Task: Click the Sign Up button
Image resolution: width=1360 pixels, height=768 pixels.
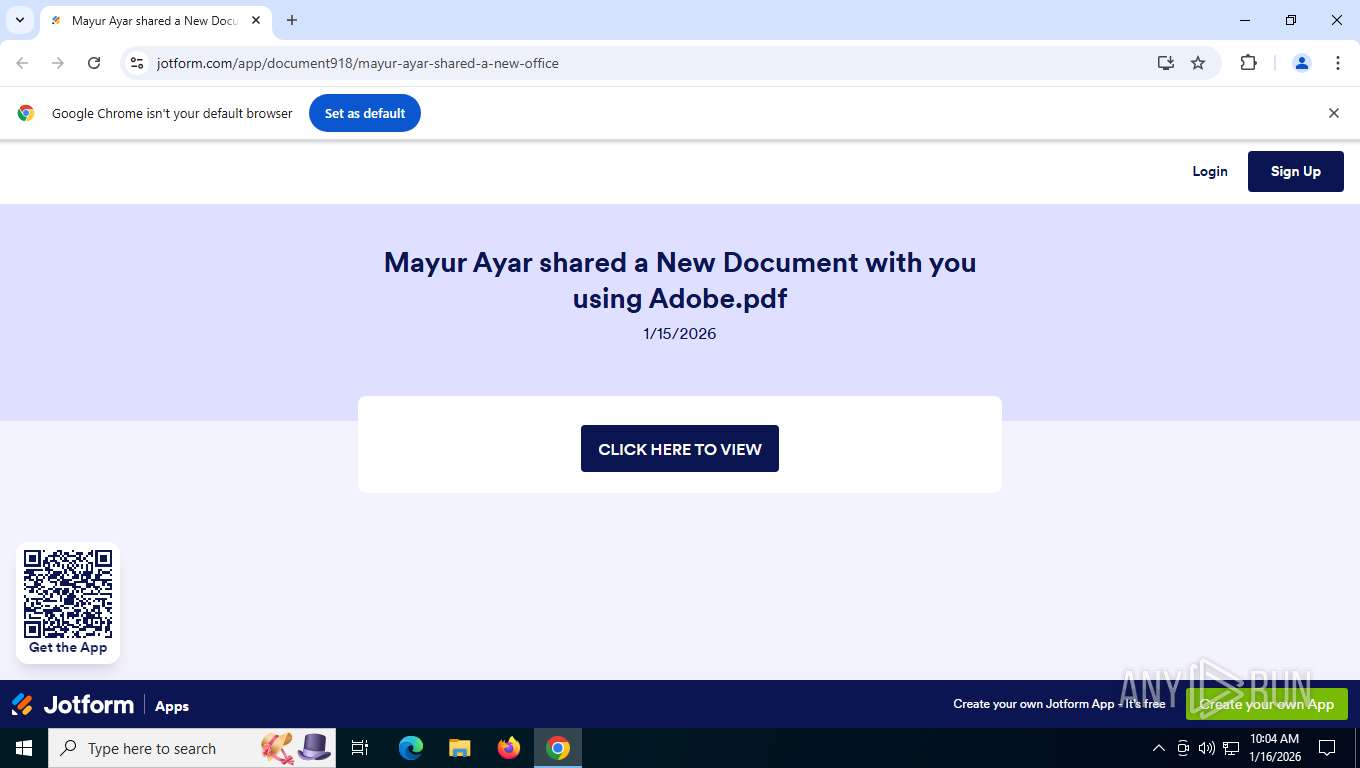Action: pyautogui.click(x=1296, y=171)
